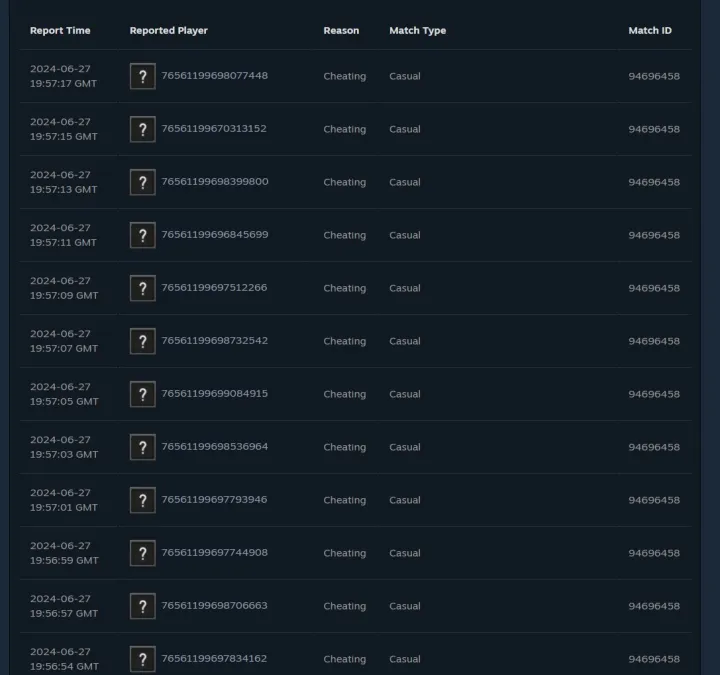
Task: Open reported player 76561199697834162 profile link
Action: pyautogui.click(x=214, y=659)
